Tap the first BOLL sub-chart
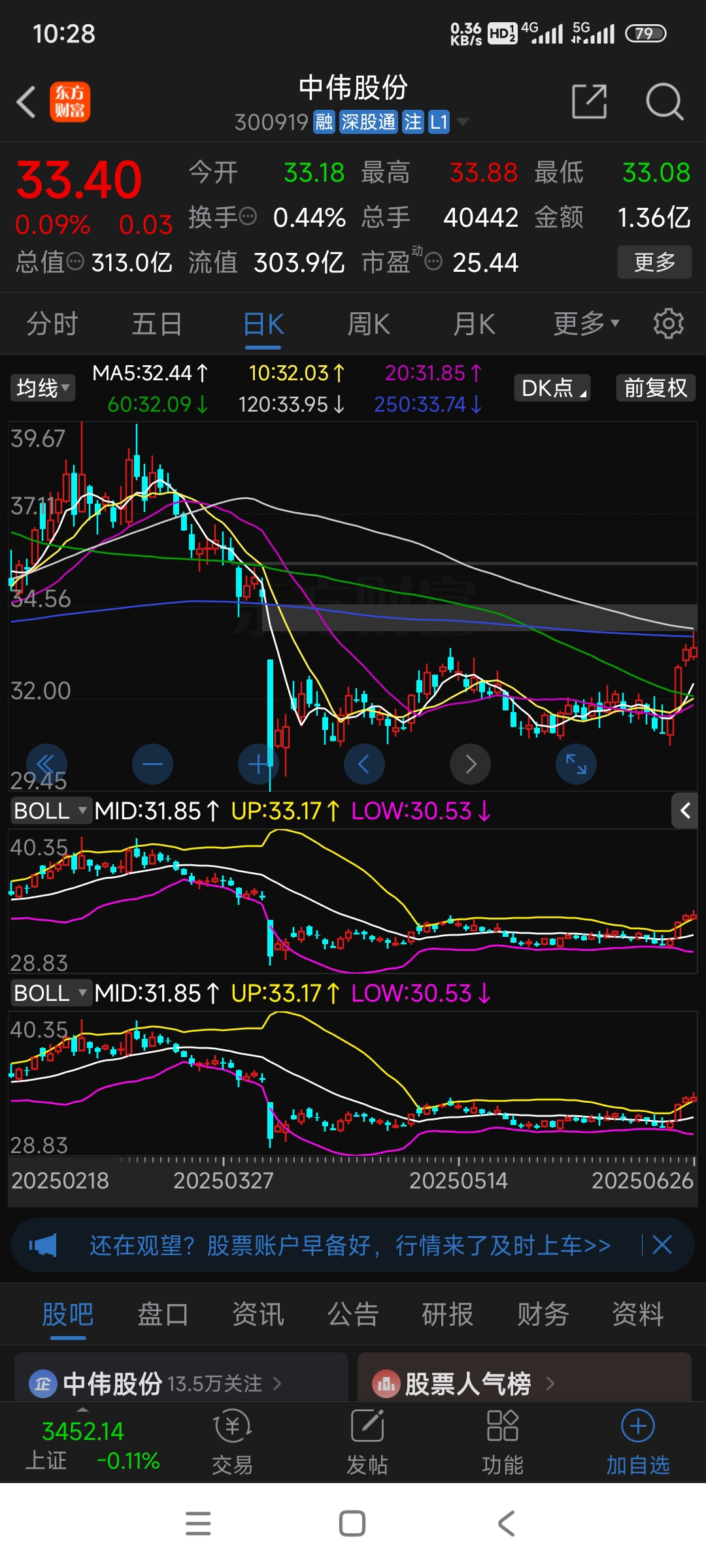Screen dimensions: 706x1568 pos(353,902)
